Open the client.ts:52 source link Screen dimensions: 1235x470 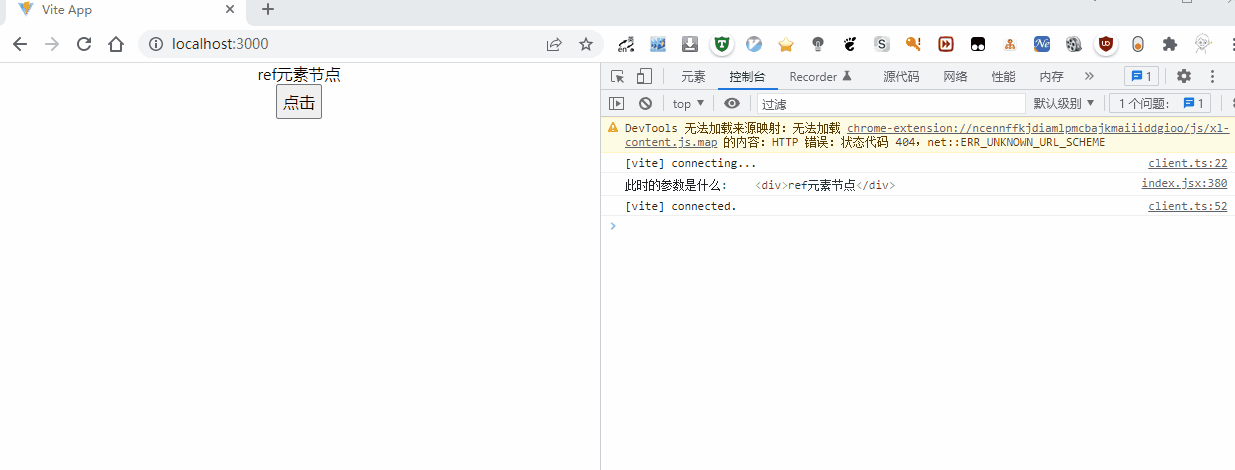1187,206
